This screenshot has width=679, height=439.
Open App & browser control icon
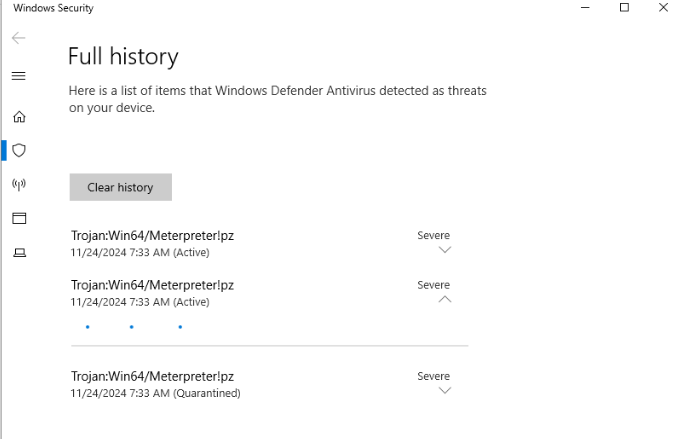point(19,218)
